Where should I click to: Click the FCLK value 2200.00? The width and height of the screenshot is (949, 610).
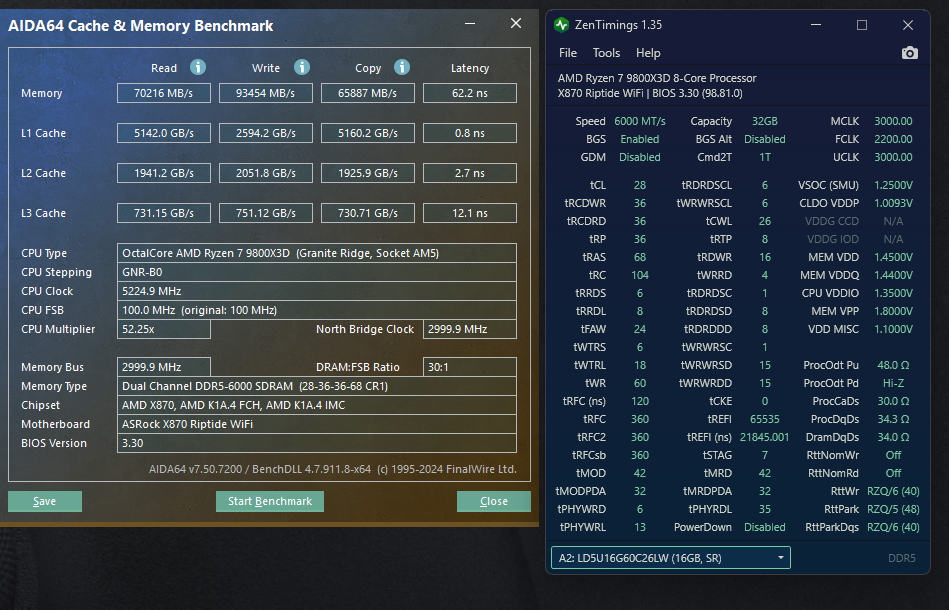(893, 139)
